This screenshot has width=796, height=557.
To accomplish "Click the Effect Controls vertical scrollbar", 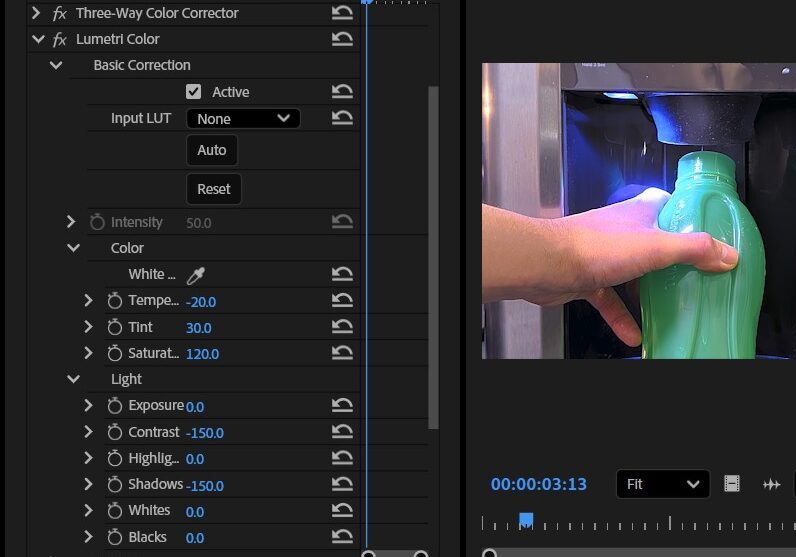I will [433, 257].
